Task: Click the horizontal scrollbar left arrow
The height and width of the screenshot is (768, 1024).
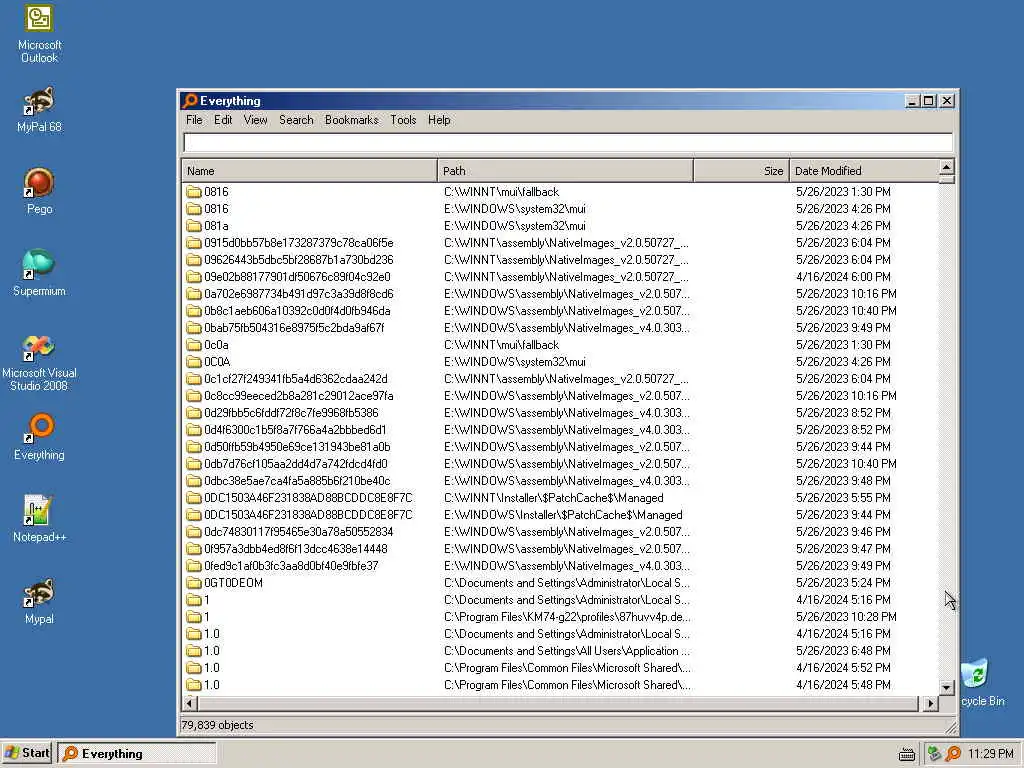Action: [x=190, y=704]
